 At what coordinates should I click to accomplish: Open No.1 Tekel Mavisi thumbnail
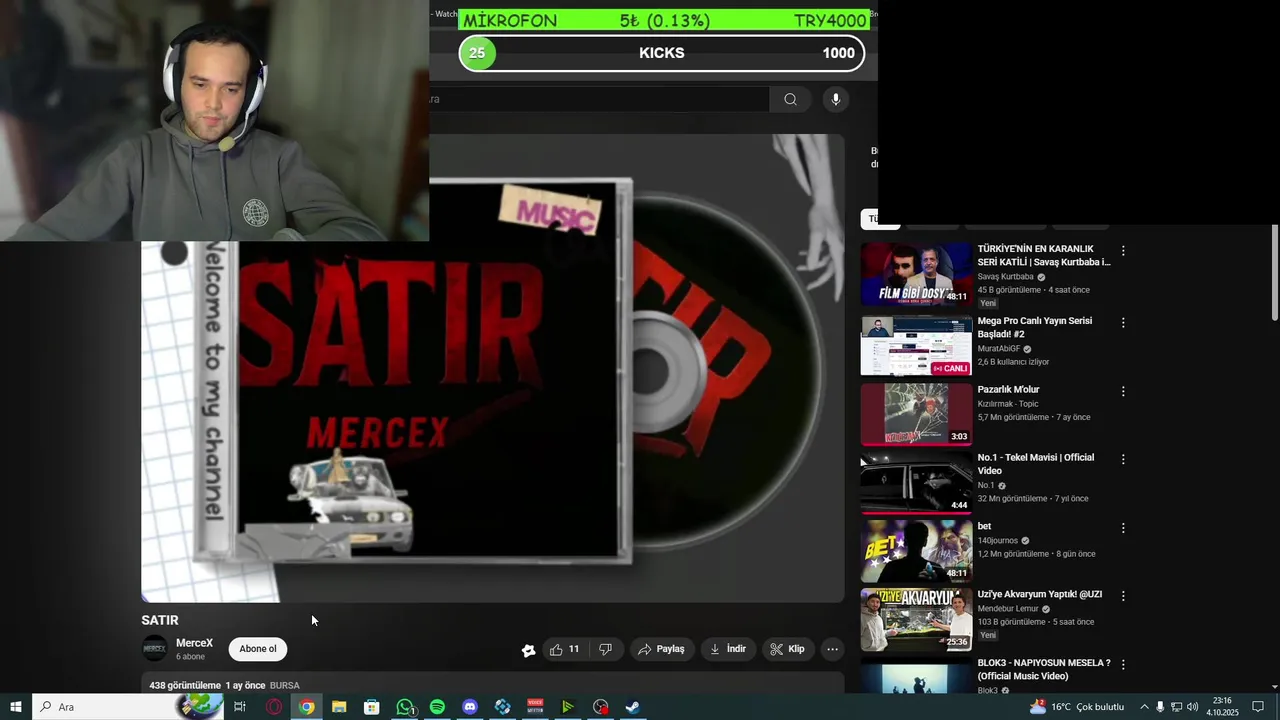[x=916, y=482]
